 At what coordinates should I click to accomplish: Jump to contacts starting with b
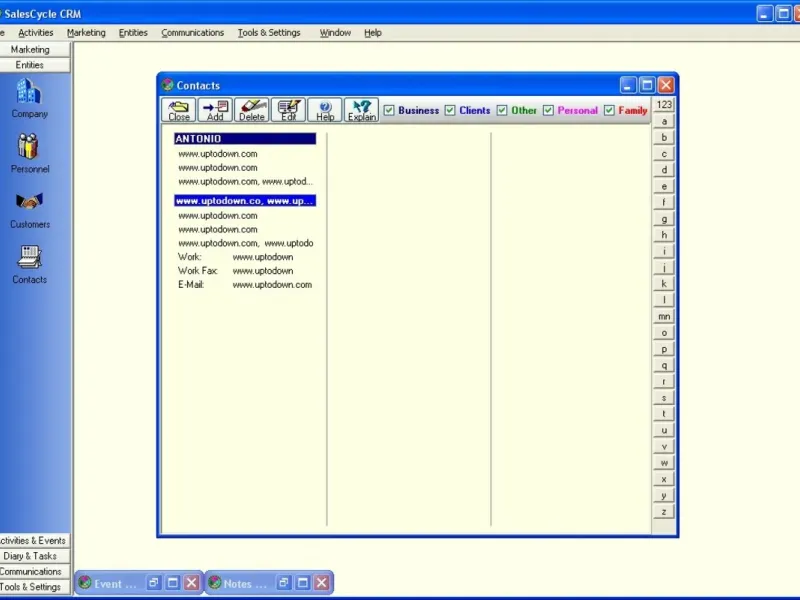click(664, 137)
